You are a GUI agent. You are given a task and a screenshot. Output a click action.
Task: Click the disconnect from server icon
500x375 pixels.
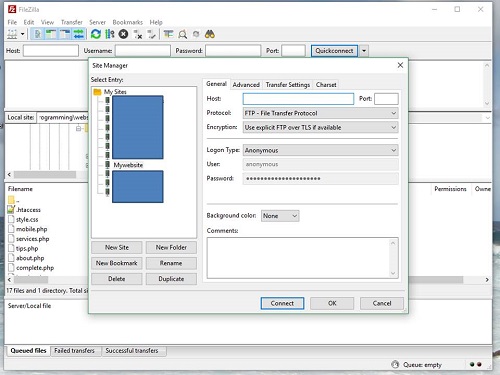[x=138, y=34]
